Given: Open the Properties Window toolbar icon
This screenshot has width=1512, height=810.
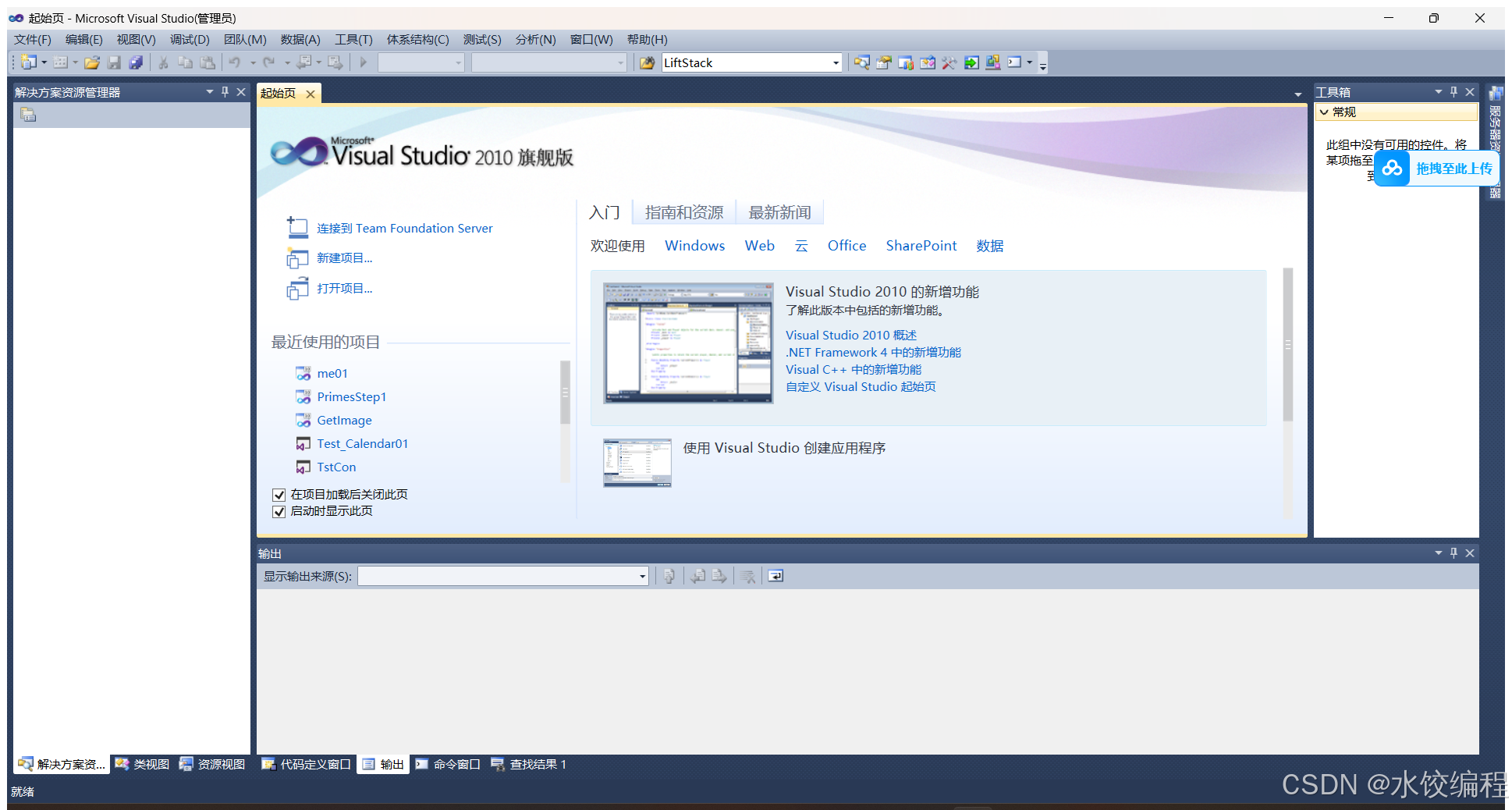Looking at the screenshot, I should pyautogui.click(x=883, y=62).
